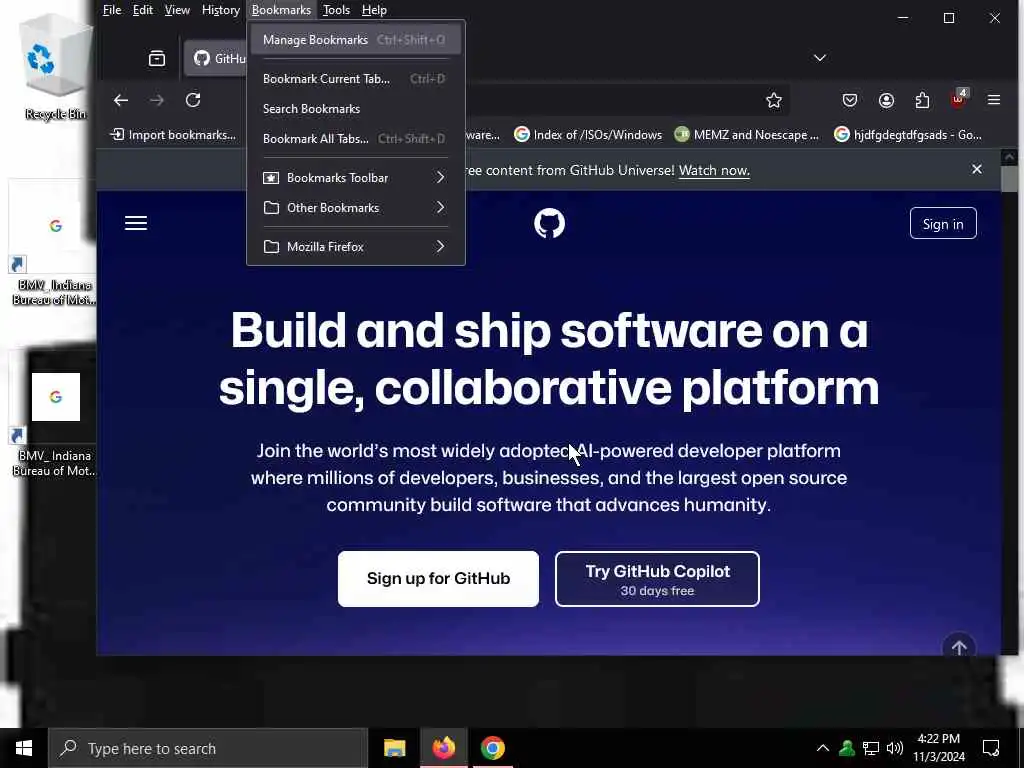Image resolution: width=1024 pixels, height=768 pixels.
Task: Click the Sign up for GitHub button
Action: (438, 579)
